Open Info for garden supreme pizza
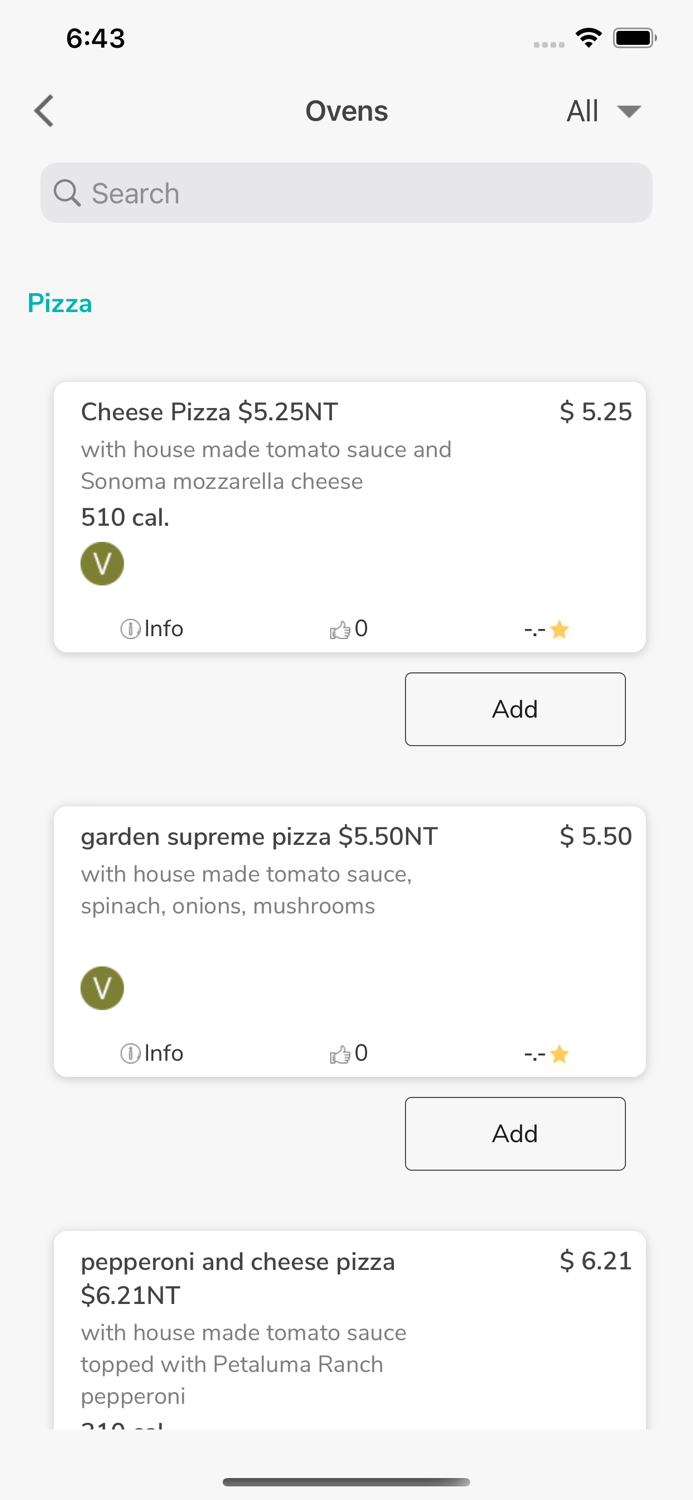This screenshot has width=693, height=1500. tap(152, 1054)
